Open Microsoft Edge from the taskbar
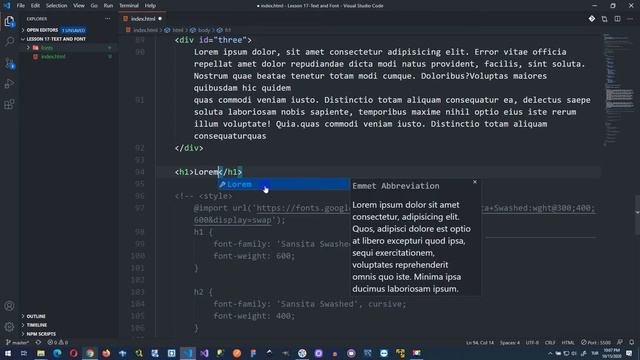The width and height of the screenshot is (640, 360). point(57,353)
